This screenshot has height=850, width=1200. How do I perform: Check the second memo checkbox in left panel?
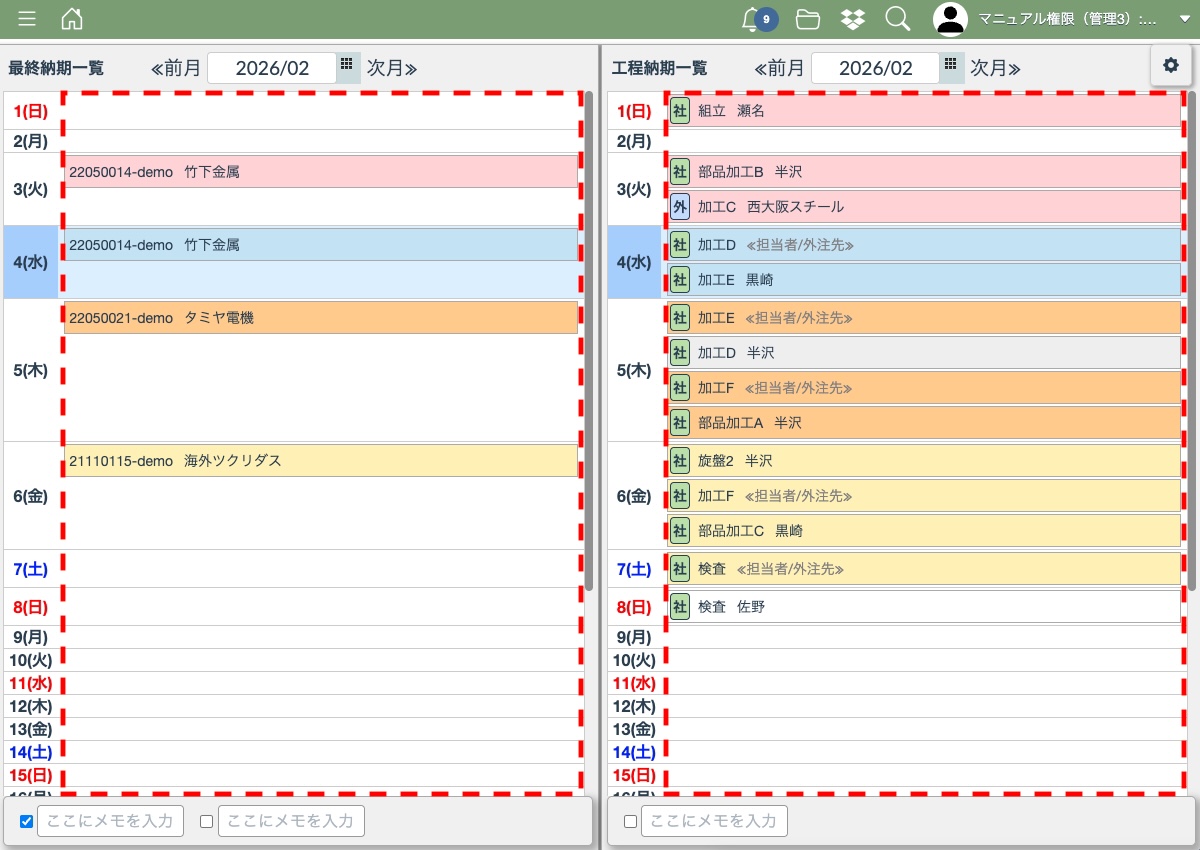(207, 822)
